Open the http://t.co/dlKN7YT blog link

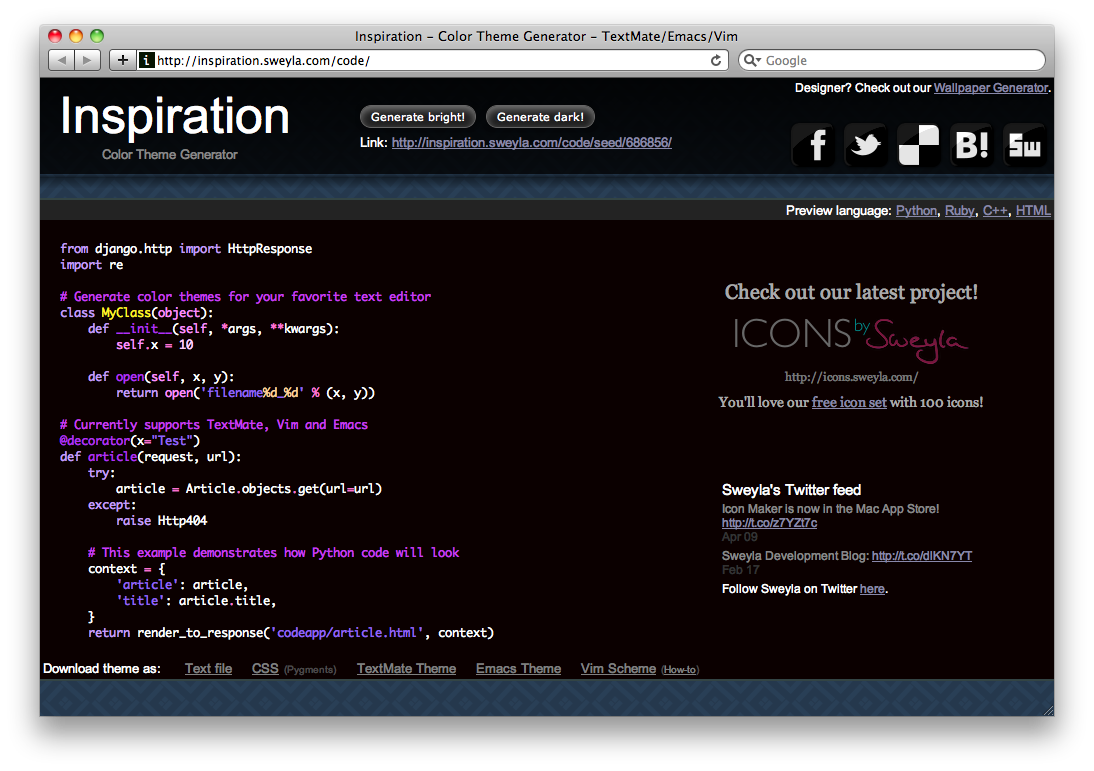(x=922, y=556)
